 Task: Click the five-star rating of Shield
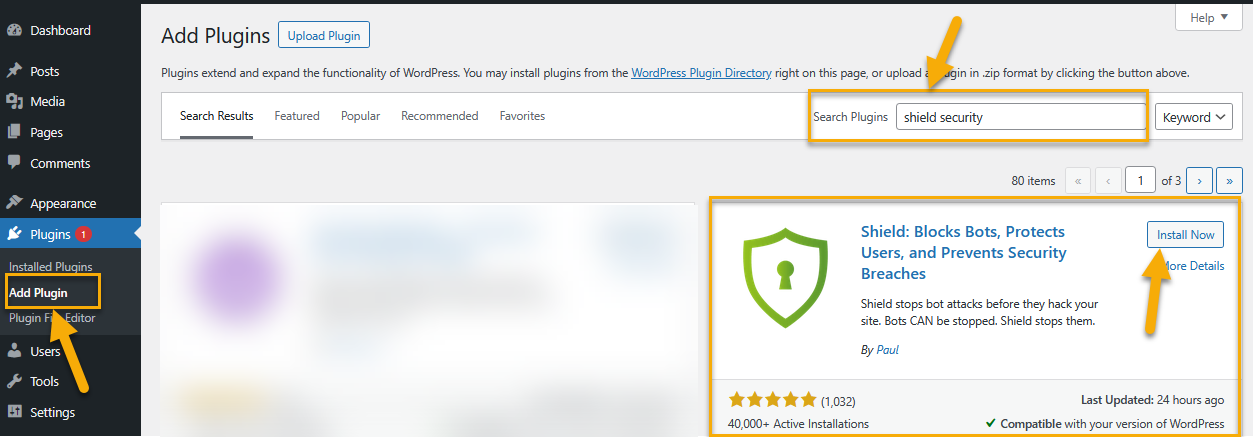coord(773,400)
